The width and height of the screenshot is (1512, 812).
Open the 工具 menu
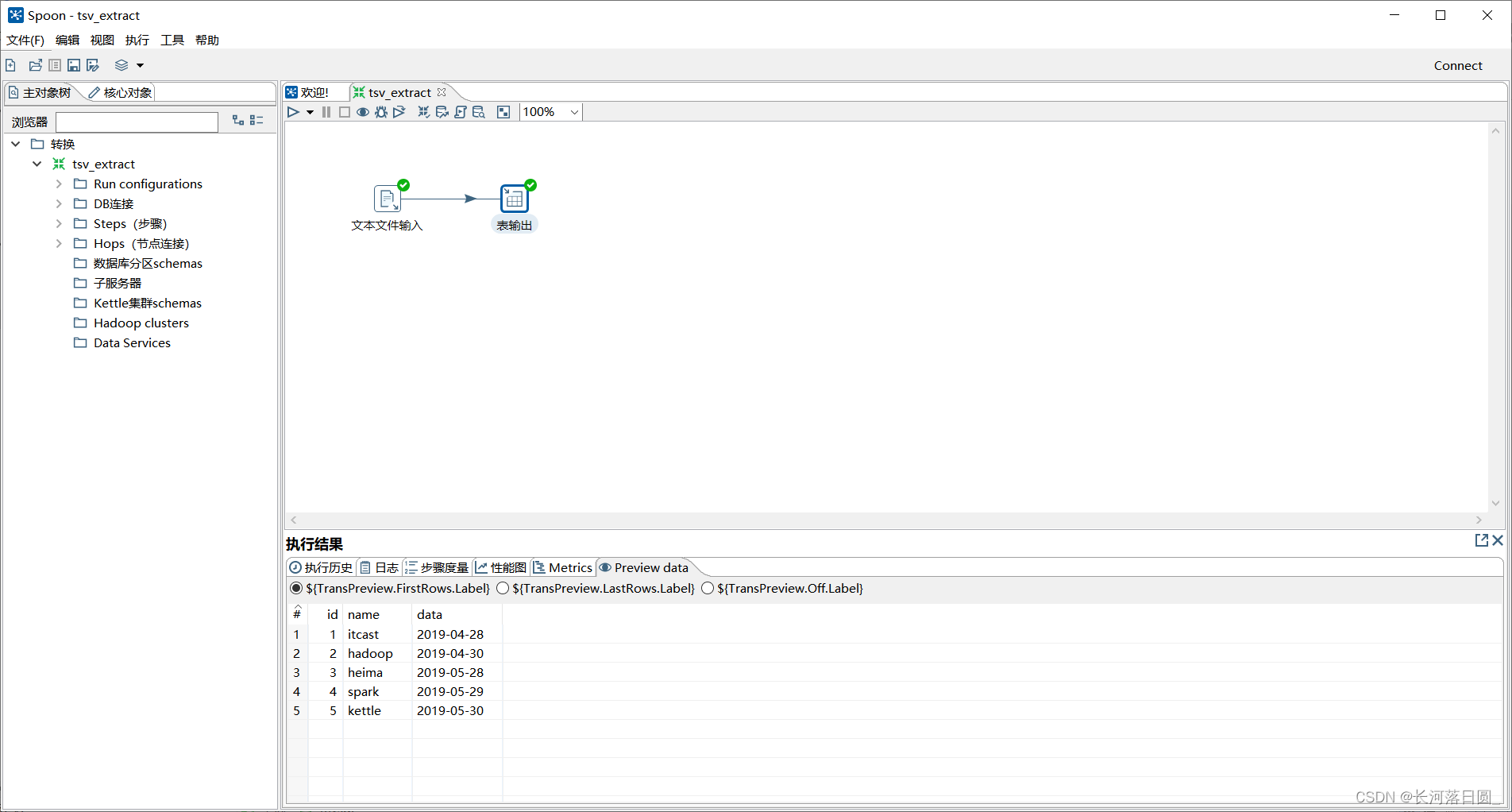[x=172, y=40]
